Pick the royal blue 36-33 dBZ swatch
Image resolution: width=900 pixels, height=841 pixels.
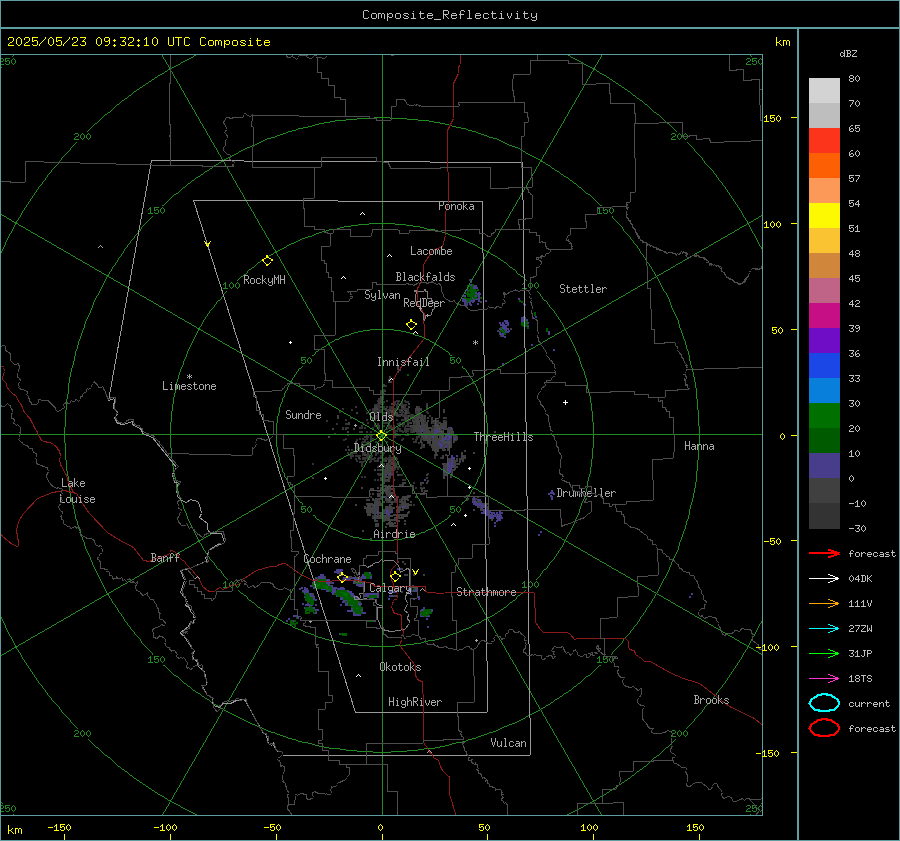tap(824, 366)
